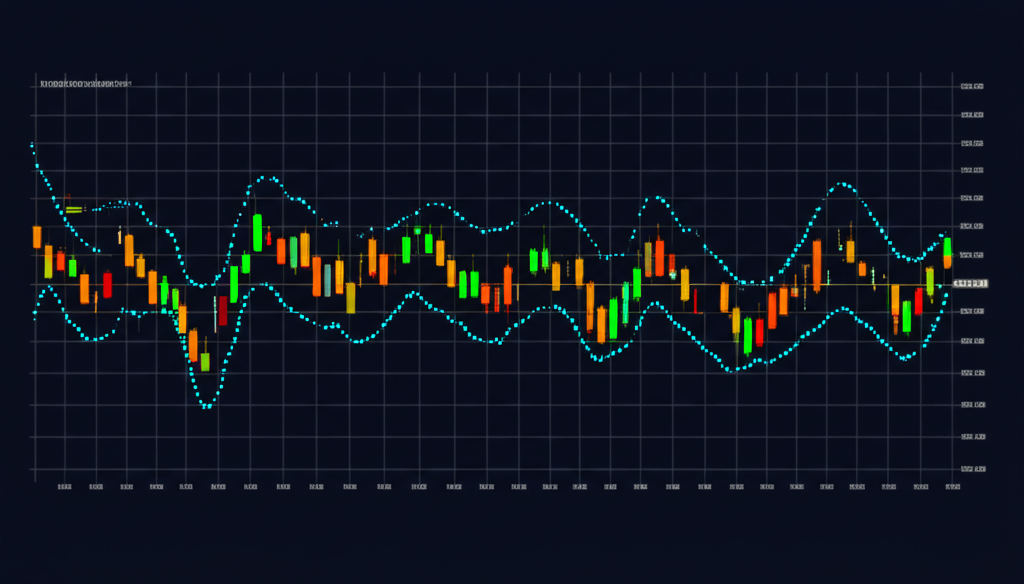Select the highlighted current price label on price axis

coord(970,284)
